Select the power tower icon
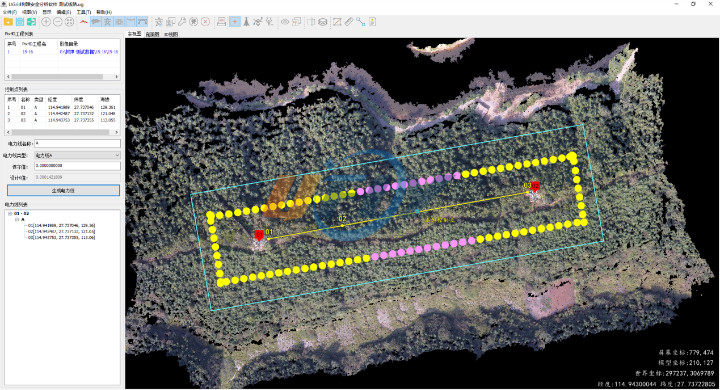Viewport: 720px width, 390px height. click(246, 22)
